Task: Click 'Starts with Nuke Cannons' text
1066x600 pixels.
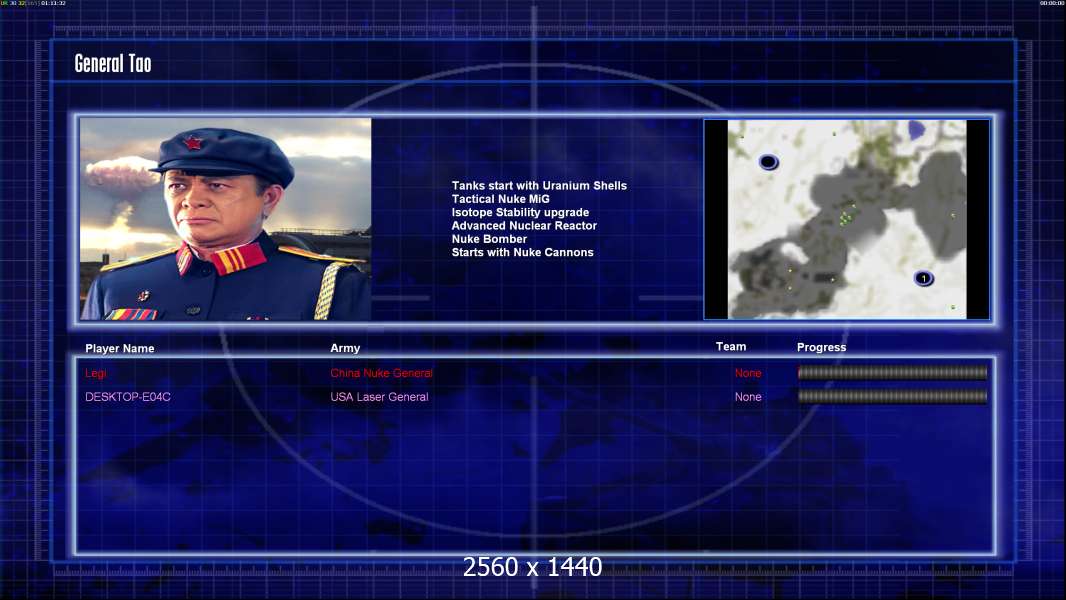Action: tap(522, 252)
